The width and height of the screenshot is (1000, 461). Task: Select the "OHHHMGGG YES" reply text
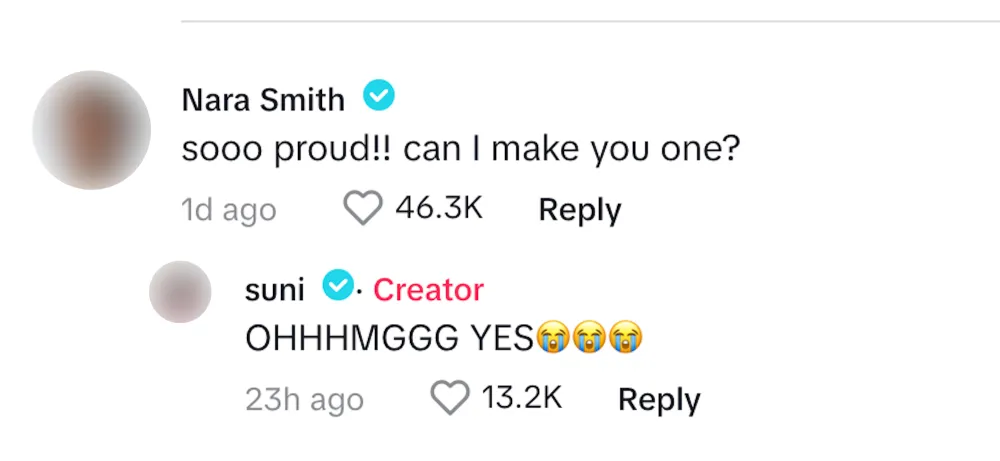tap(390, 340)
